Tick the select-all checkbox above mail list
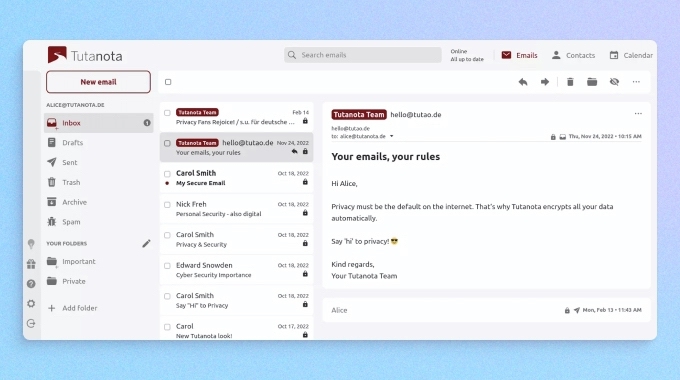This screenshot has width=680, height=380. 168,82
